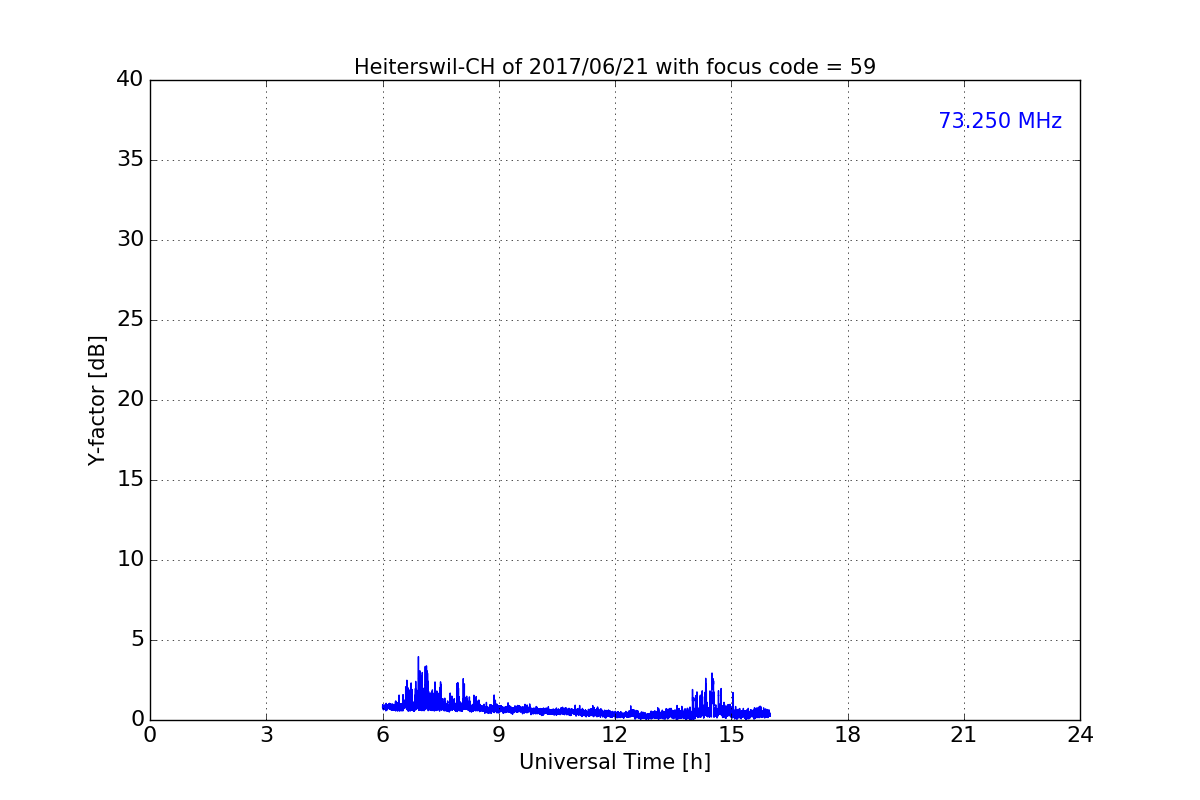Click the y-axis tick label 5
Screen dimensions: 1200x800
click(x=137, y=640)
